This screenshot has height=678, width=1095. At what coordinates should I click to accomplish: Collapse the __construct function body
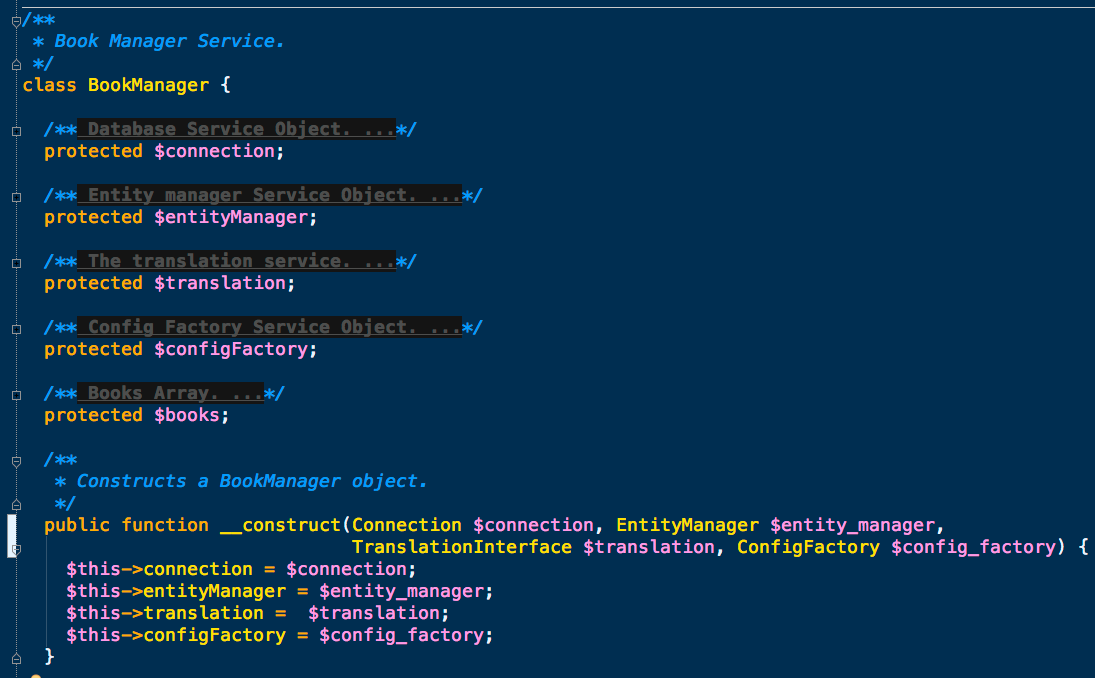pyautogui.click(x=15, y=548)
